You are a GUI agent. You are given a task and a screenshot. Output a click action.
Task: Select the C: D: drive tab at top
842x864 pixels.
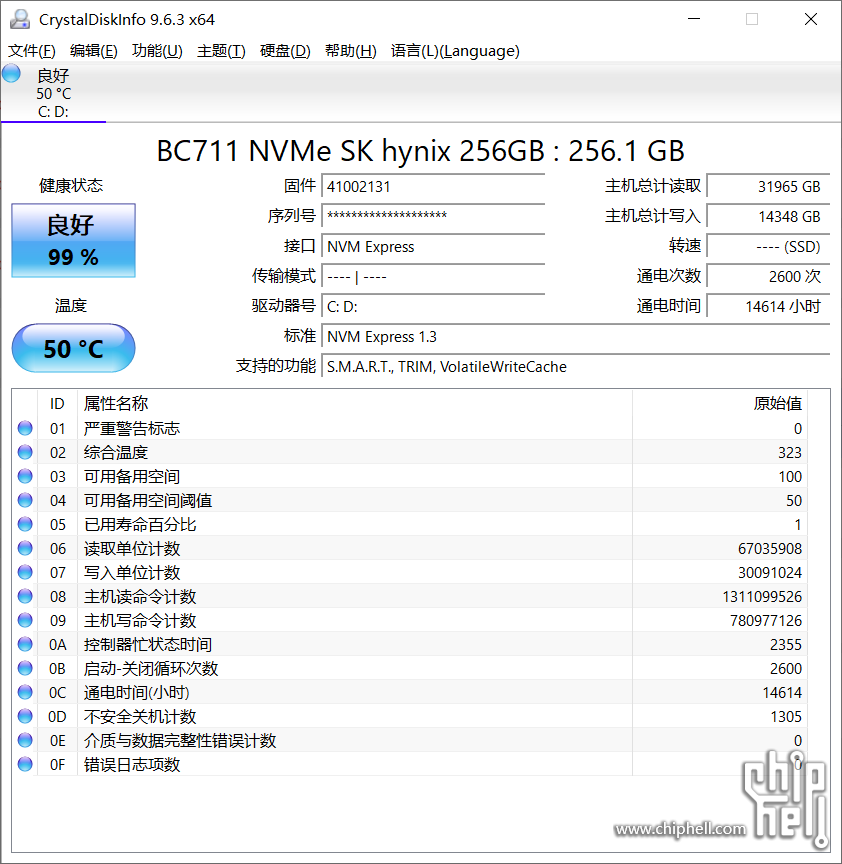(x=53, y=93)
